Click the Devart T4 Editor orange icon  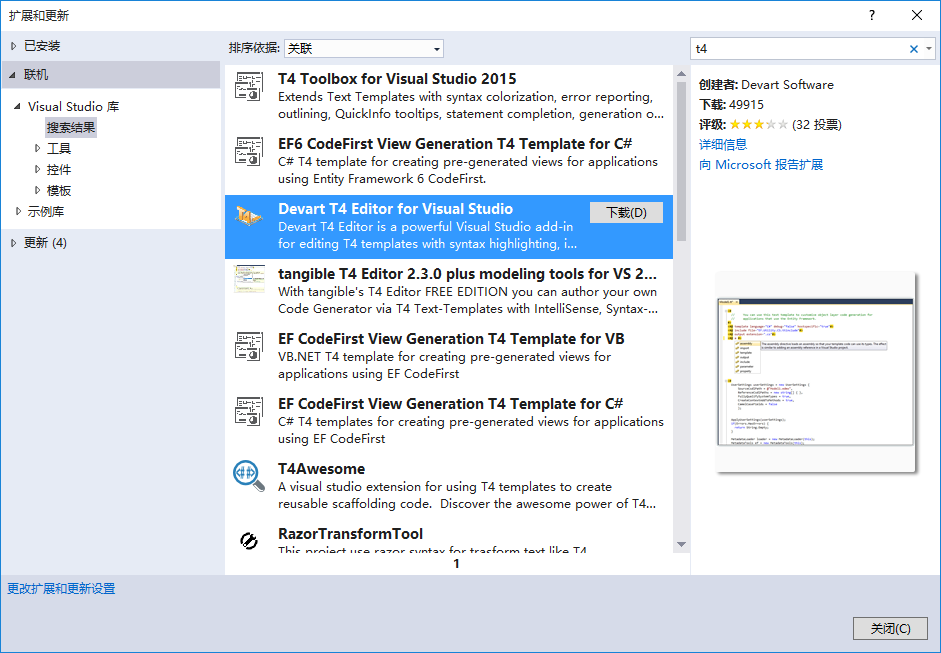pos(248,216)
